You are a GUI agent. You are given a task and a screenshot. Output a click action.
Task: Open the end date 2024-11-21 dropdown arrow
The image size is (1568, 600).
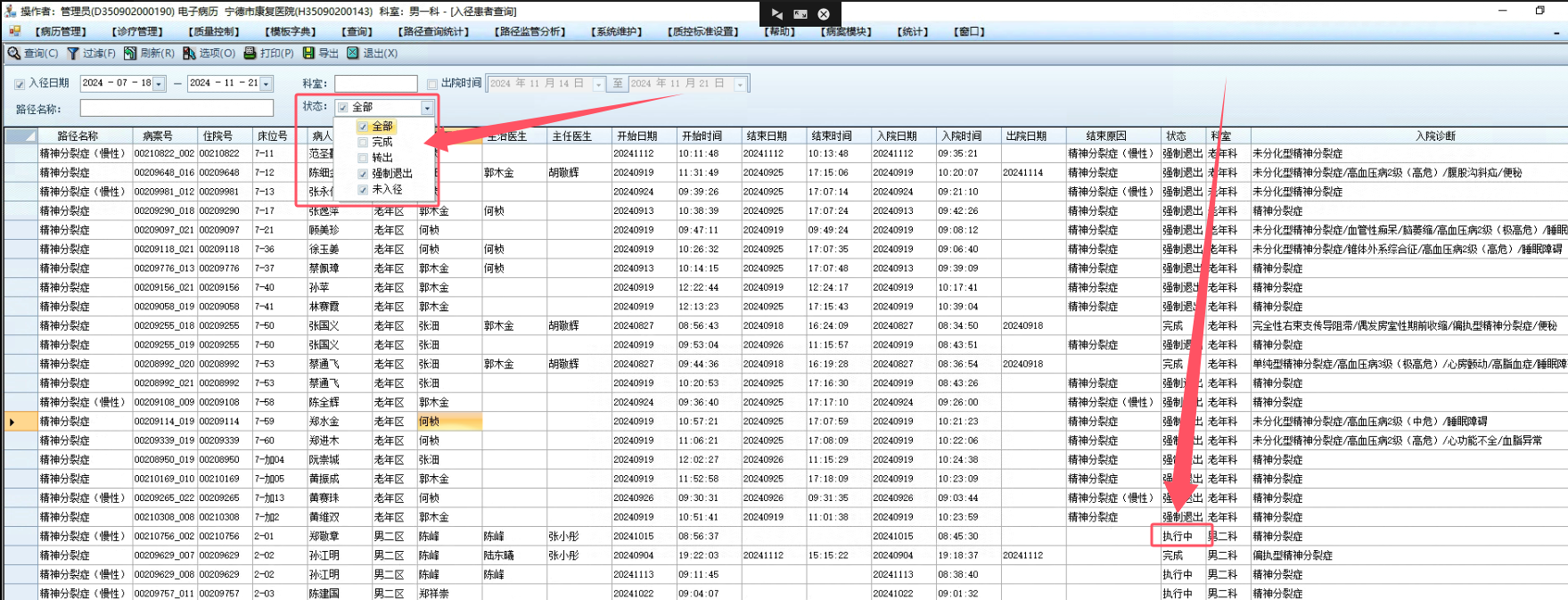click(x=266, y=84)
